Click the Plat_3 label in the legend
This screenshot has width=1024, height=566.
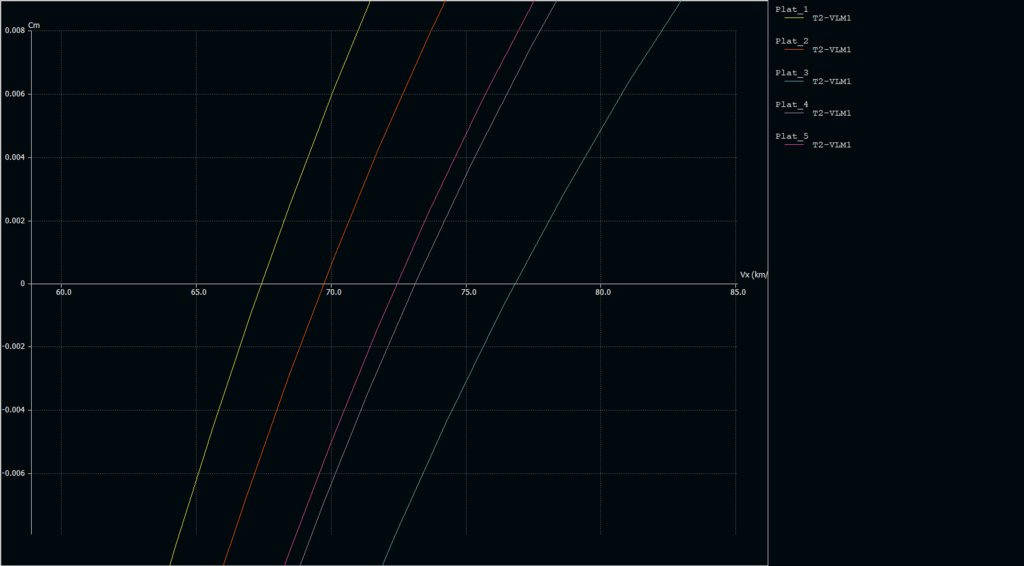tap(791, 73)
